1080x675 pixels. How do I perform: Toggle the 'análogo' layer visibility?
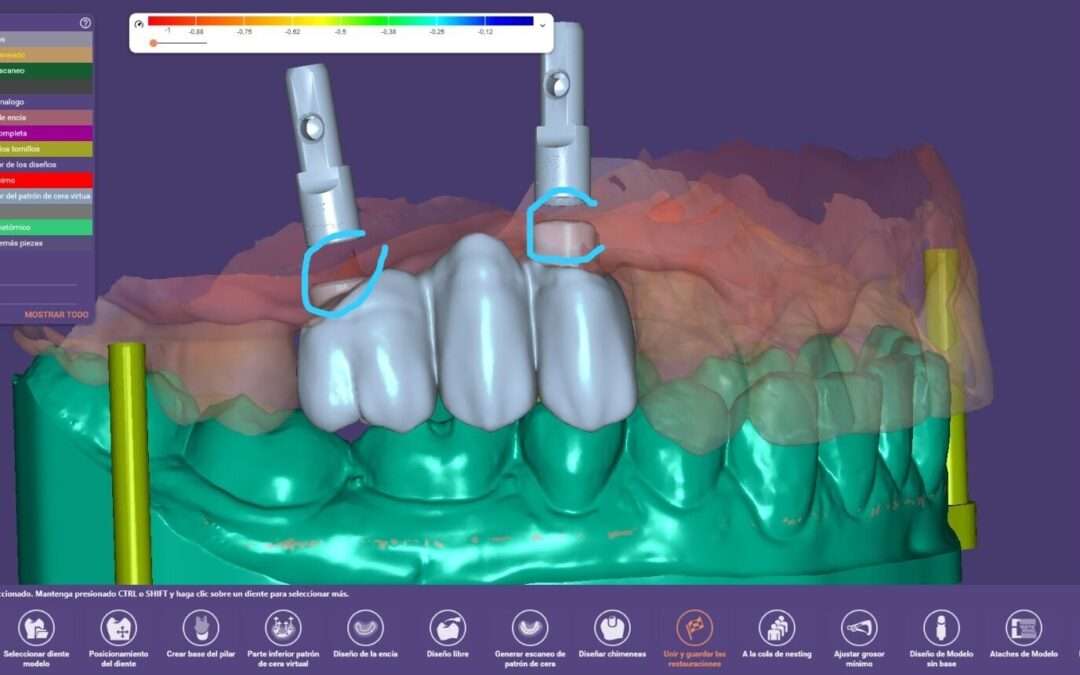pyautogui.click(x=46, y=102)
